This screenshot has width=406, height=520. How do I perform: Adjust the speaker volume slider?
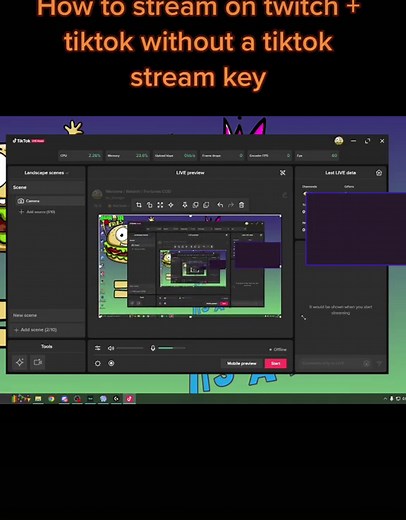click(130, 348)
